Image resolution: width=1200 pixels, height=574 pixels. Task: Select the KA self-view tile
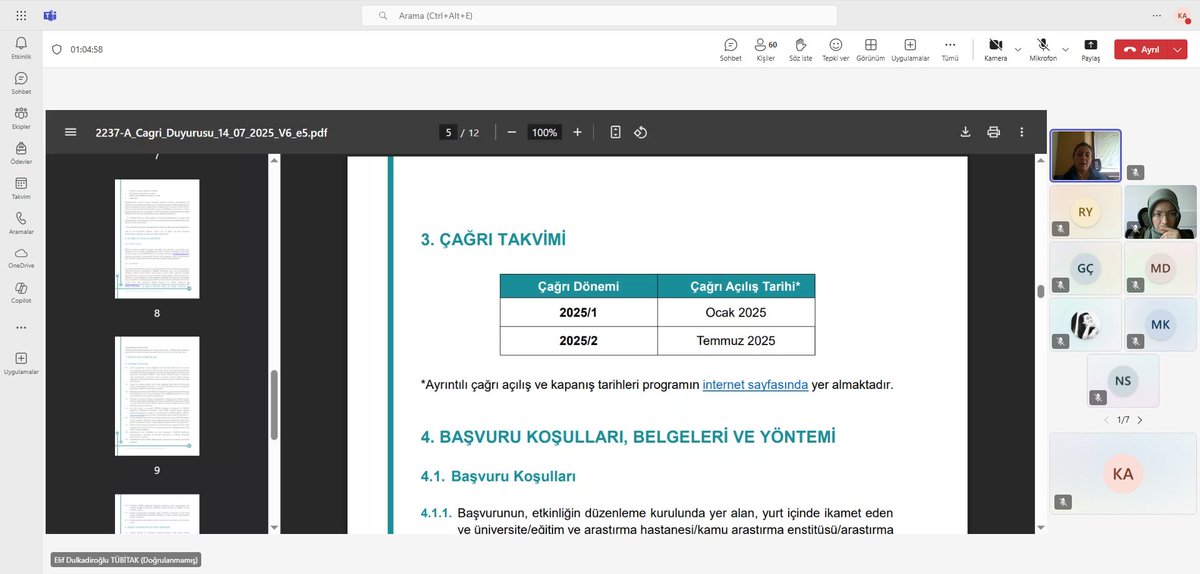coord(1123,473)
